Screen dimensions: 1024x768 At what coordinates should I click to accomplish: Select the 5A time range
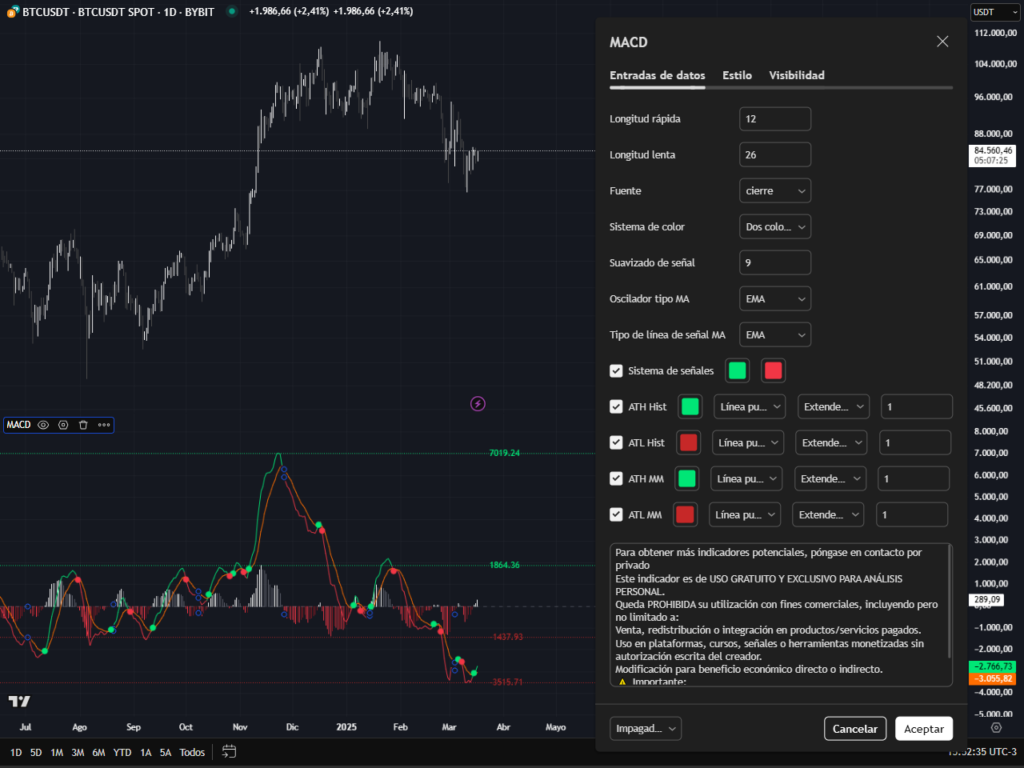coord(166,752)
